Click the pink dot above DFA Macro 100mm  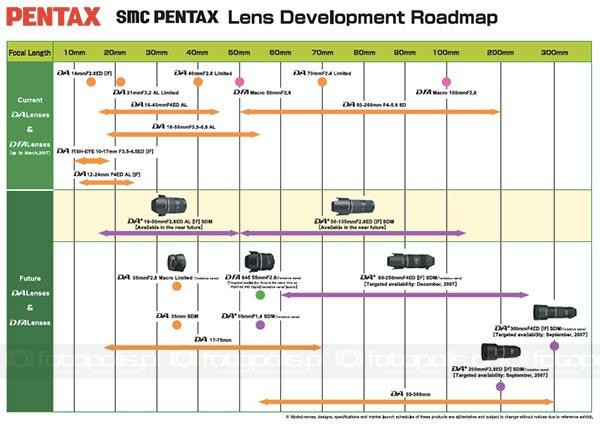point(446,82)
